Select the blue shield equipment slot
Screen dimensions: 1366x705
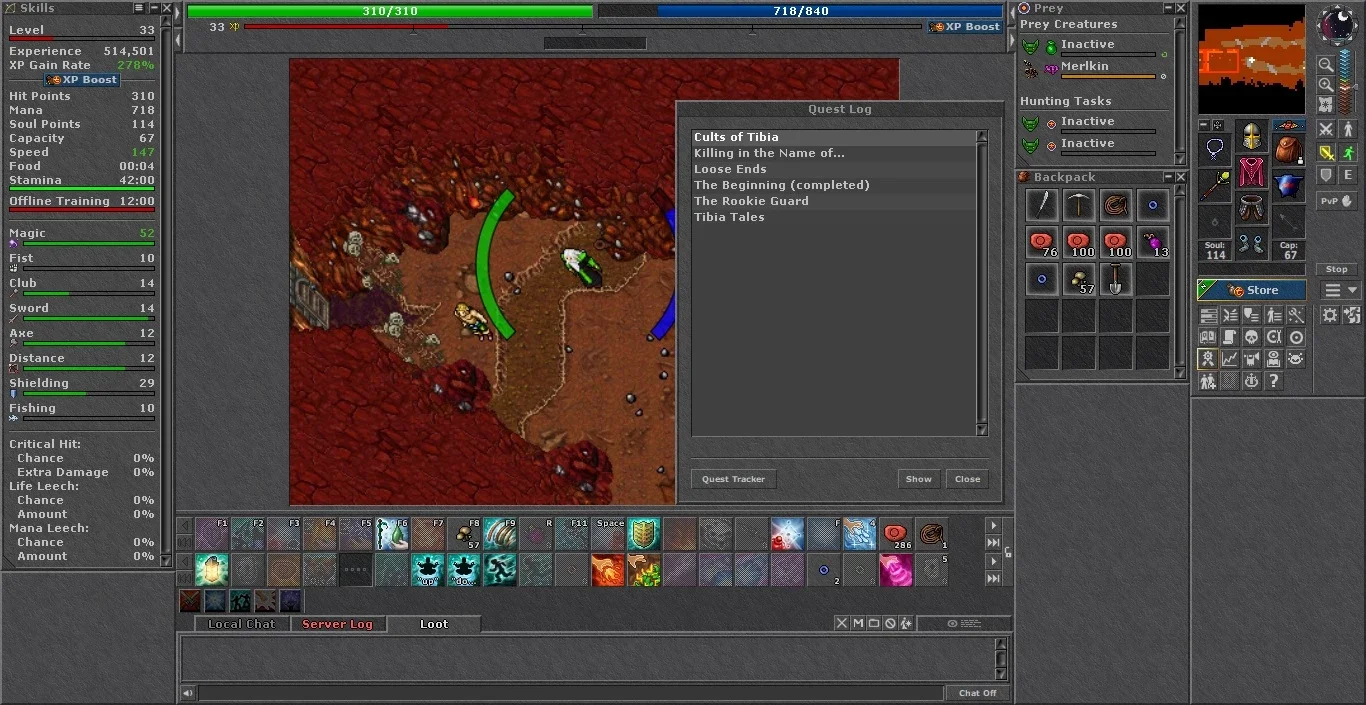pyautogui.click(x=1288, y=186)
